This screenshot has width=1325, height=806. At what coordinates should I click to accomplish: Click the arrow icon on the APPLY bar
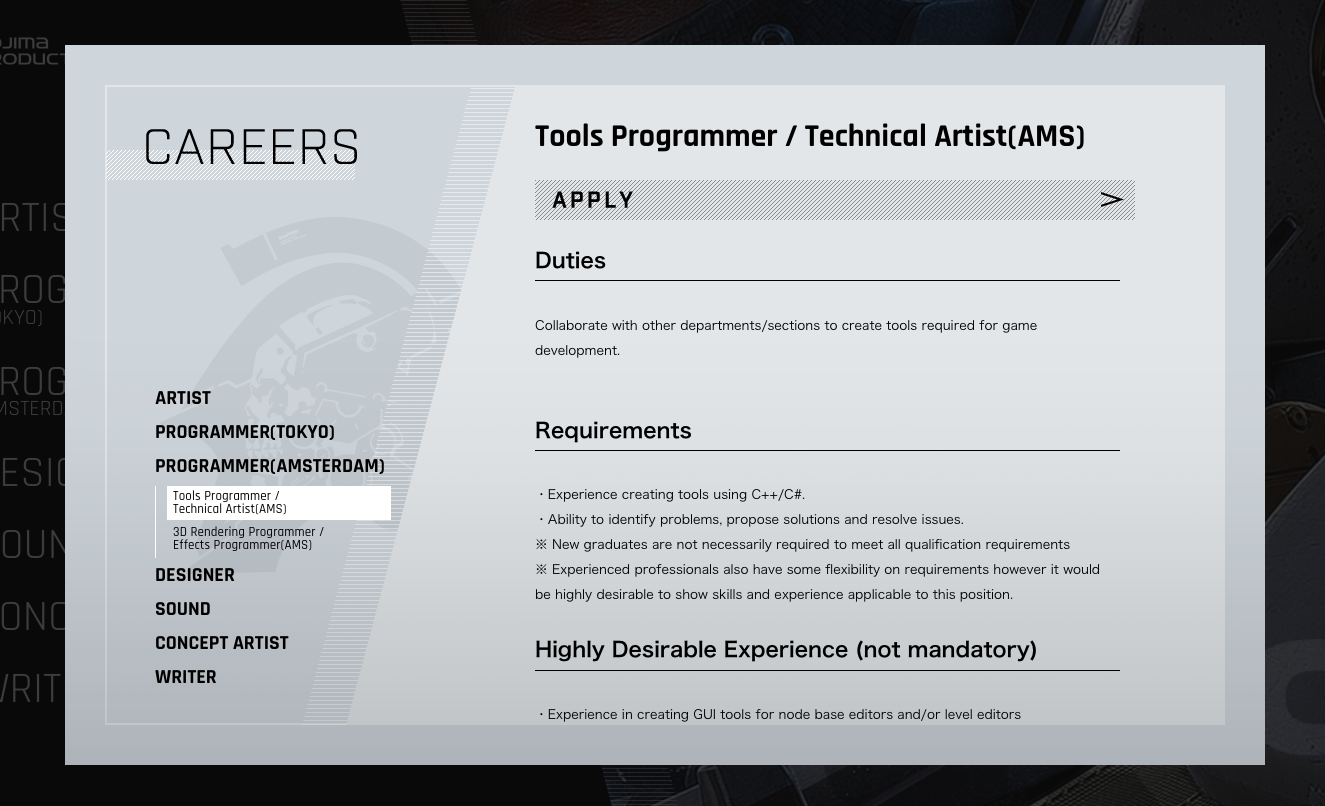coord(1110,200)
